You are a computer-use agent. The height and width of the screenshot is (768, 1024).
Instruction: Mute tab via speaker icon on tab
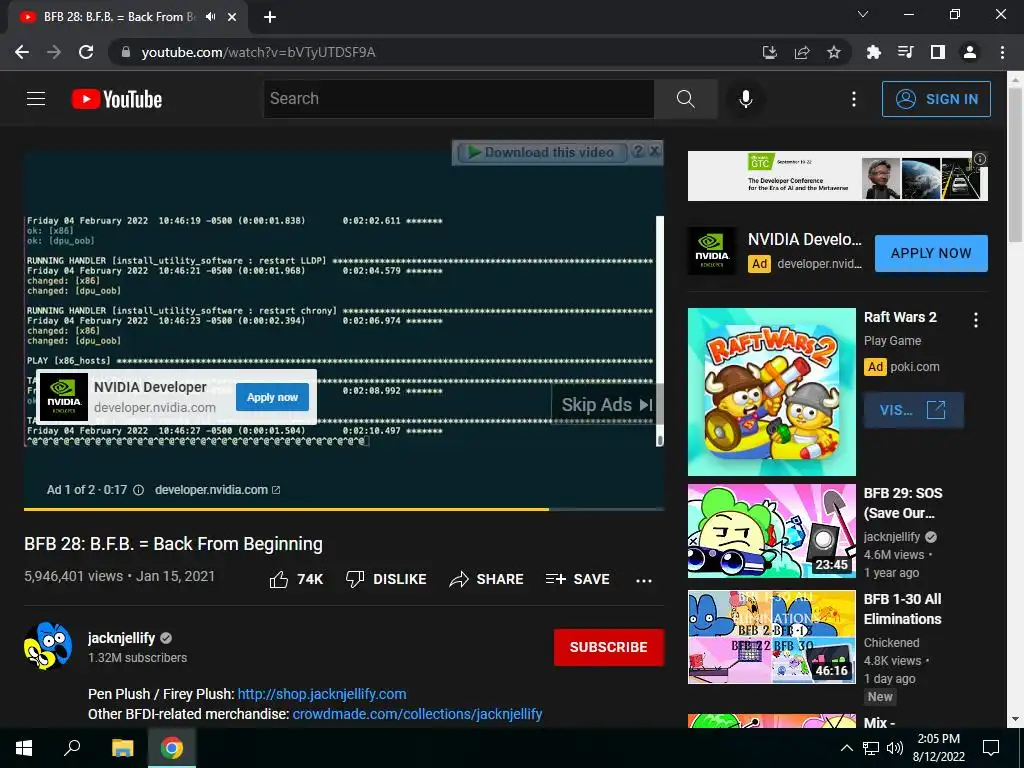click(210, 17)
